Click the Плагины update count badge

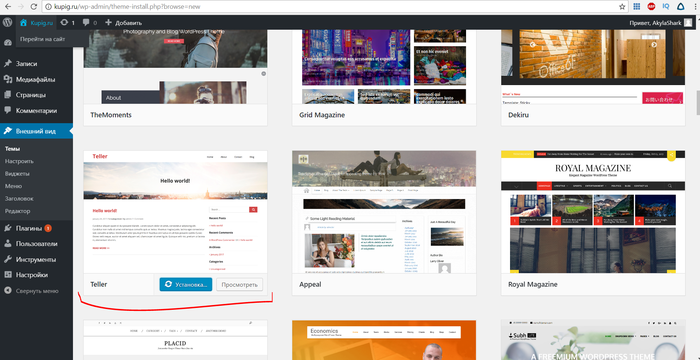pyautogui.click(x=48, y=228)
